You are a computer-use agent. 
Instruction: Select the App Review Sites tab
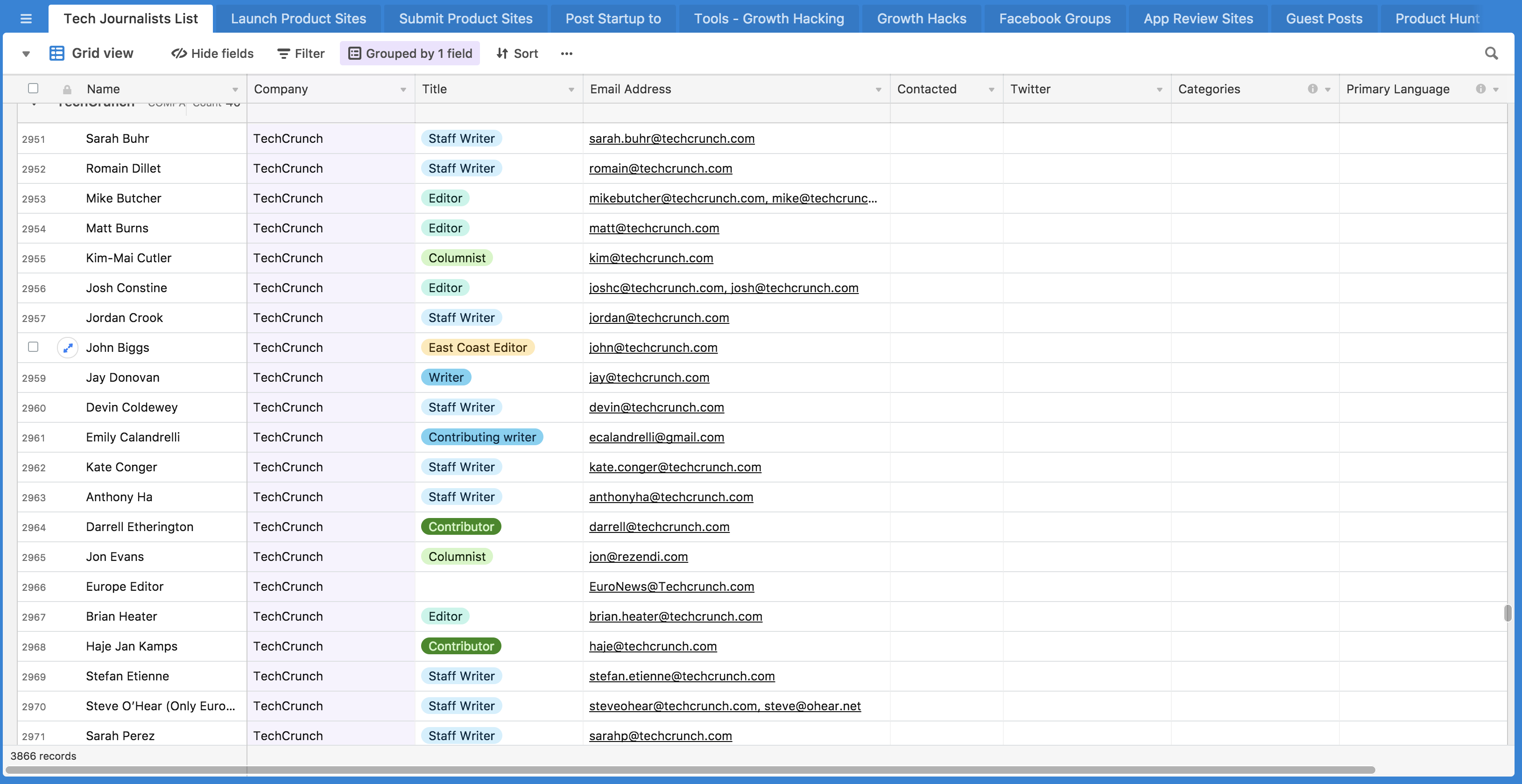1198,19
